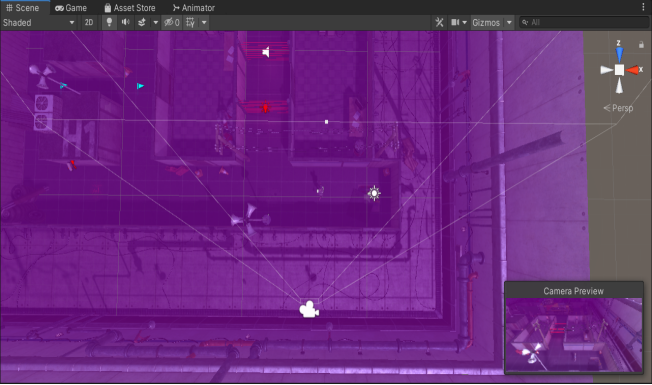Switch to the Scene tab
The width and height of the screenshot is (652, 385).
22,7
